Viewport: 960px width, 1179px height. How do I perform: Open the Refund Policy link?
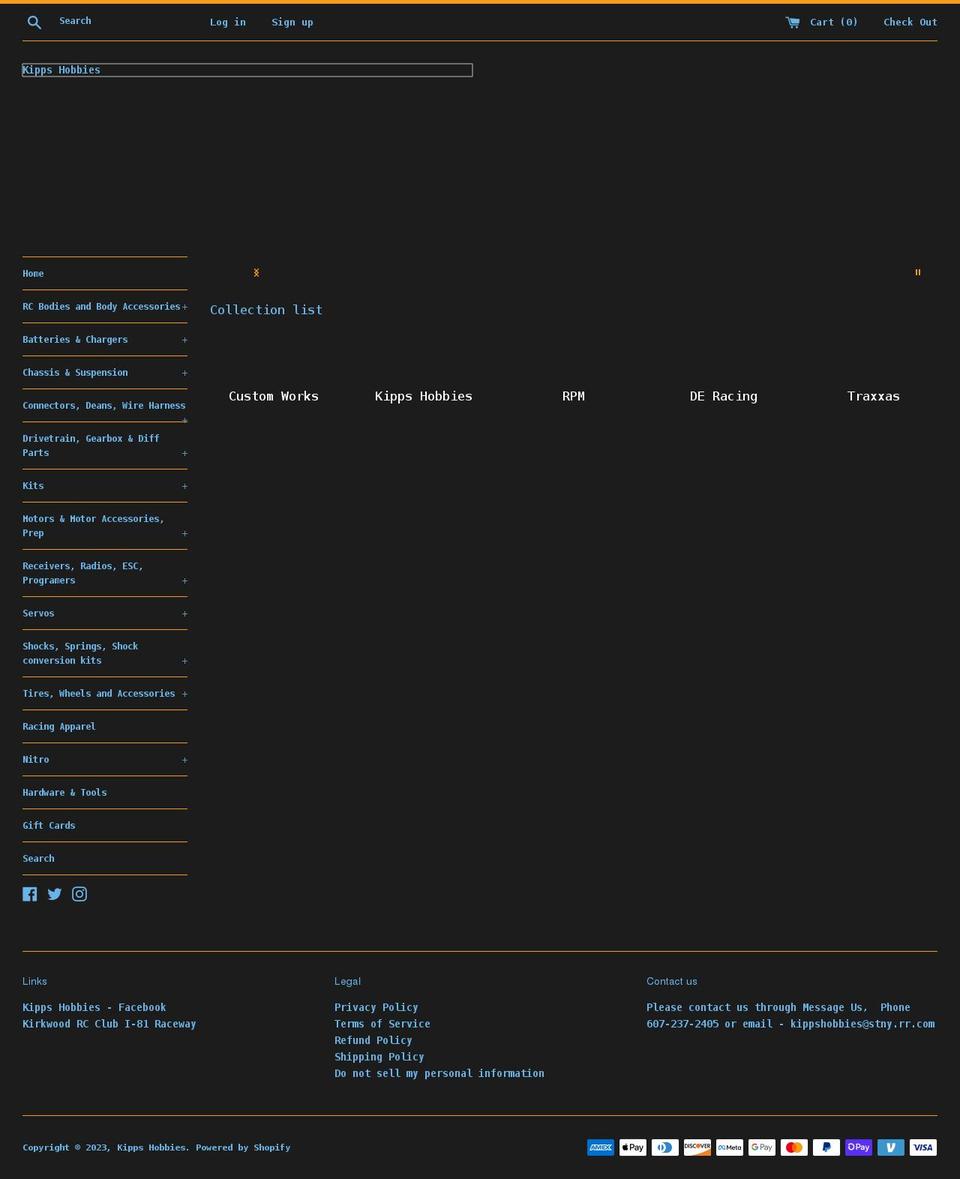tap(374, 1041)
